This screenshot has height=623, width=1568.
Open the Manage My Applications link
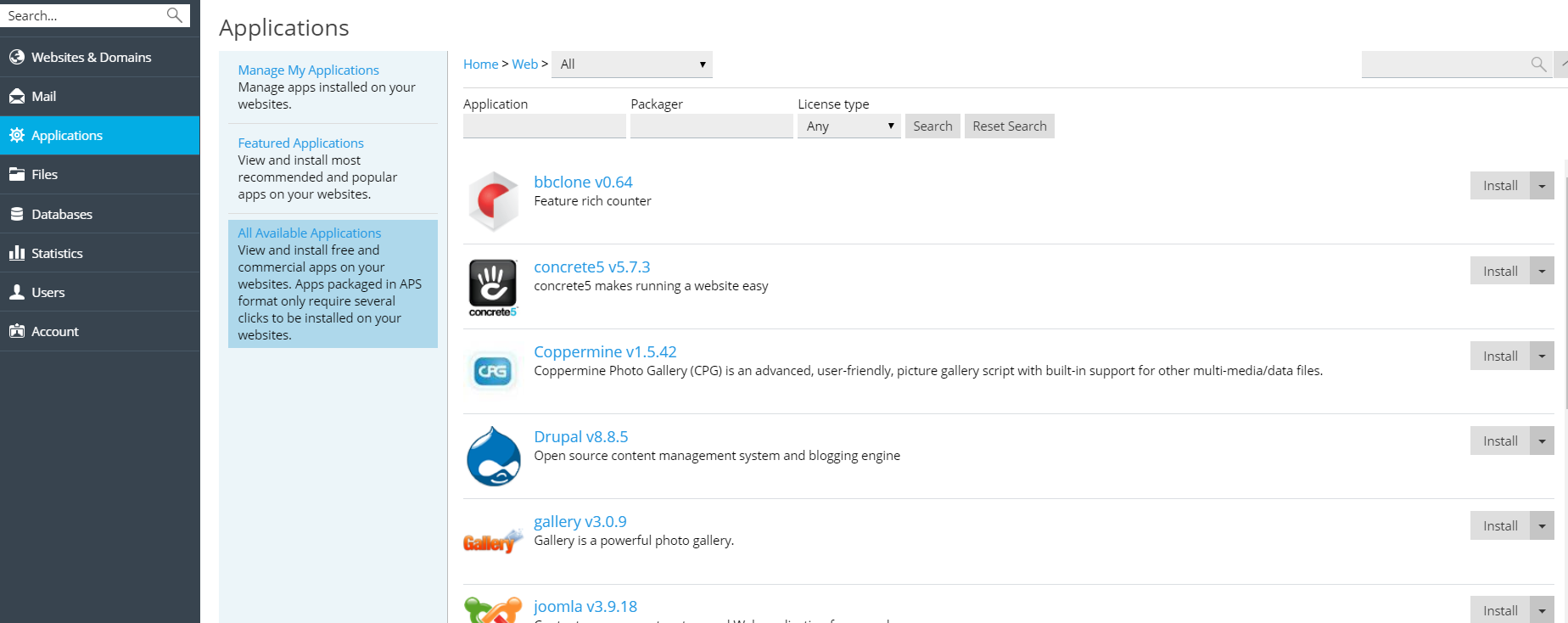[x=308, y=70]
